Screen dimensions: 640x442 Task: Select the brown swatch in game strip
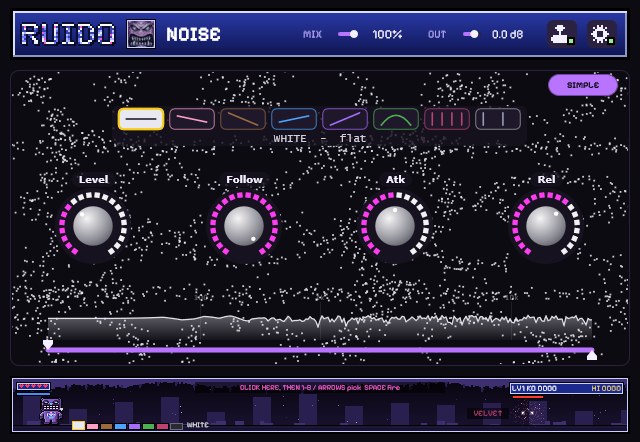coord(107,426)
